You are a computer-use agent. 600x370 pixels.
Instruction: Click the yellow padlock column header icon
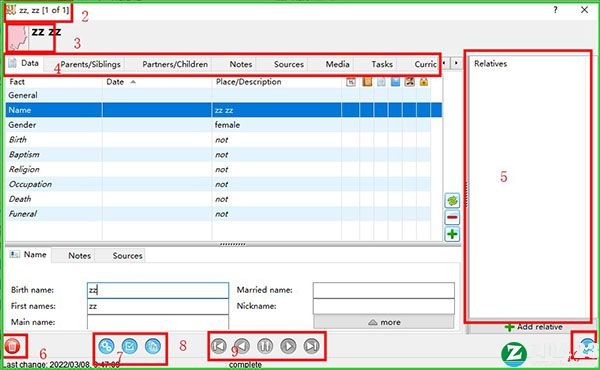pos(424,82)
